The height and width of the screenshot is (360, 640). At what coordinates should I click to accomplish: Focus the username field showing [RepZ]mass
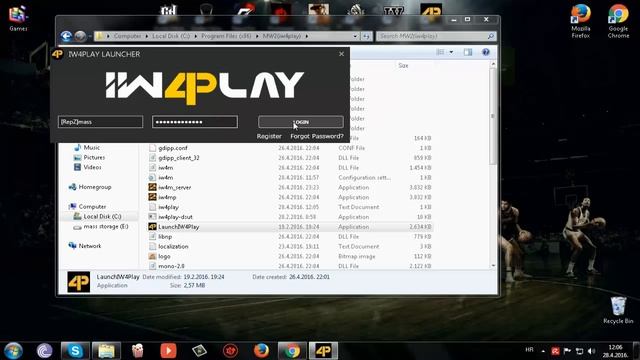coord(100,122)
